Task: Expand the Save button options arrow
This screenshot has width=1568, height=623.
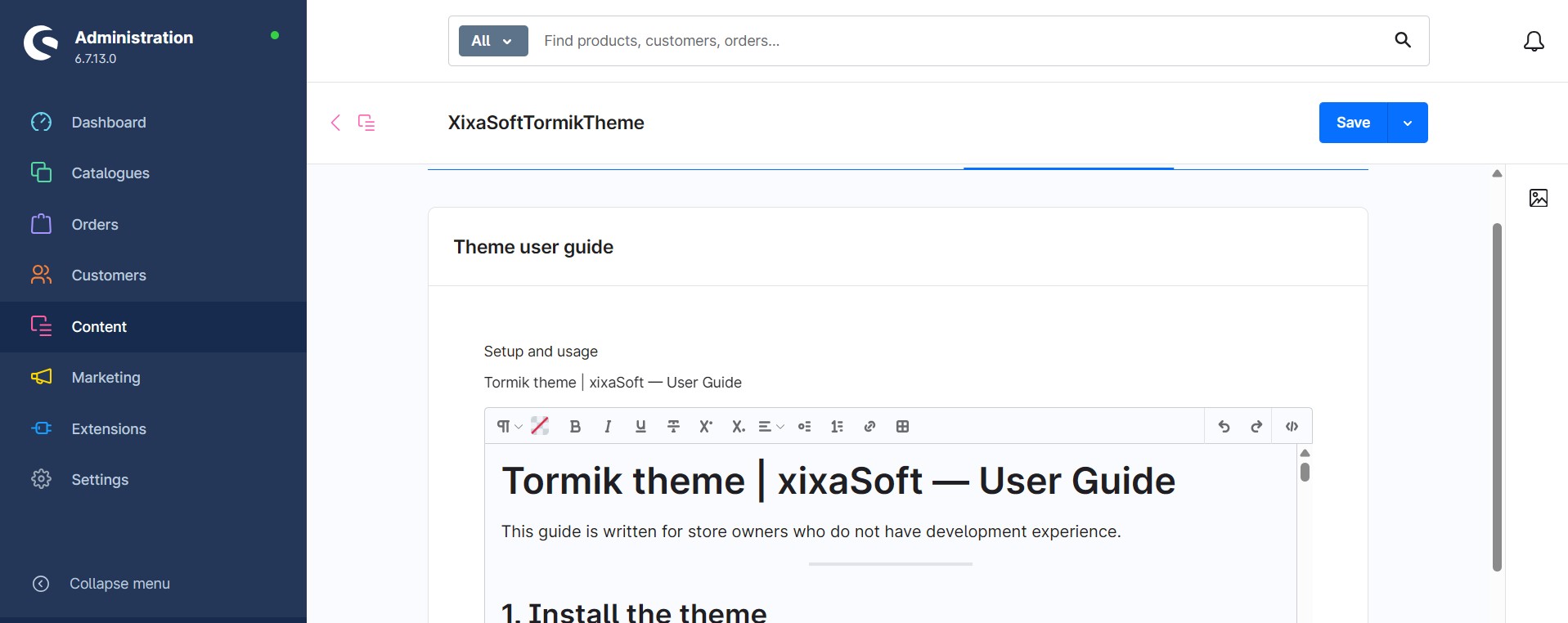Action: [x=1408, y=123]
